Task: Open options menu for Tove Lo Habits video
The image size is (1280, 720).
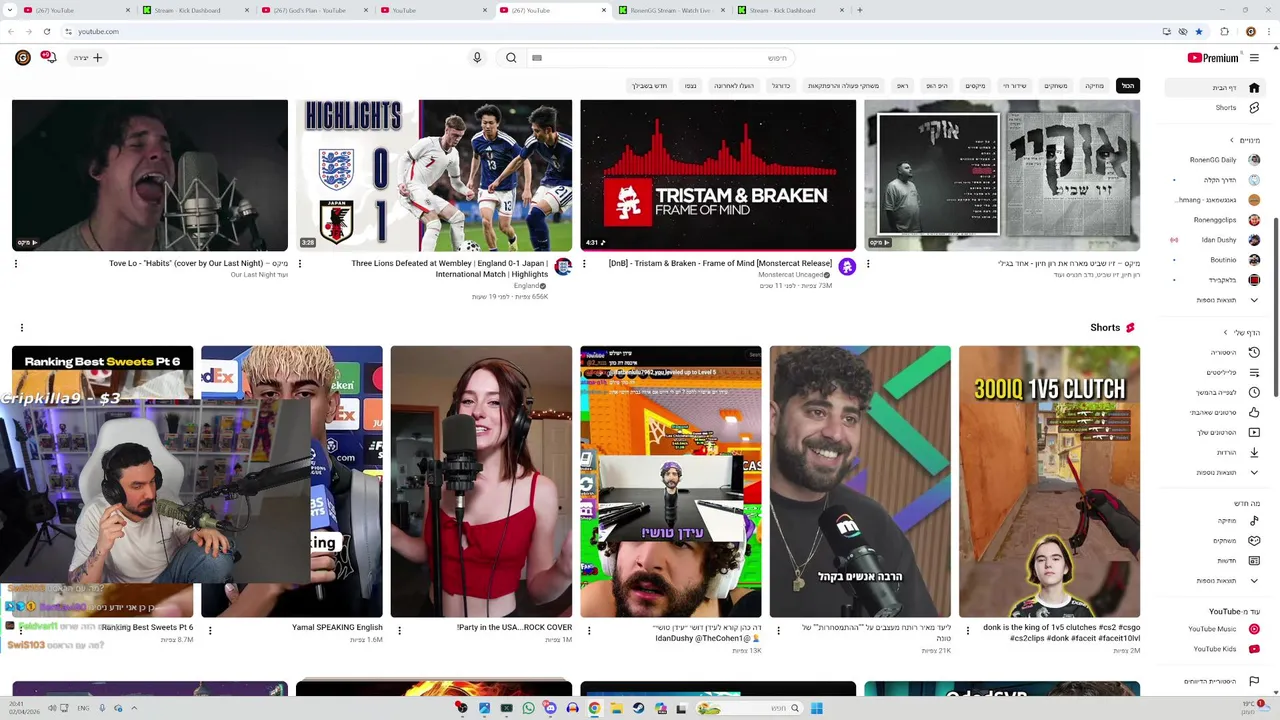Action: click(x=16, y=264)
